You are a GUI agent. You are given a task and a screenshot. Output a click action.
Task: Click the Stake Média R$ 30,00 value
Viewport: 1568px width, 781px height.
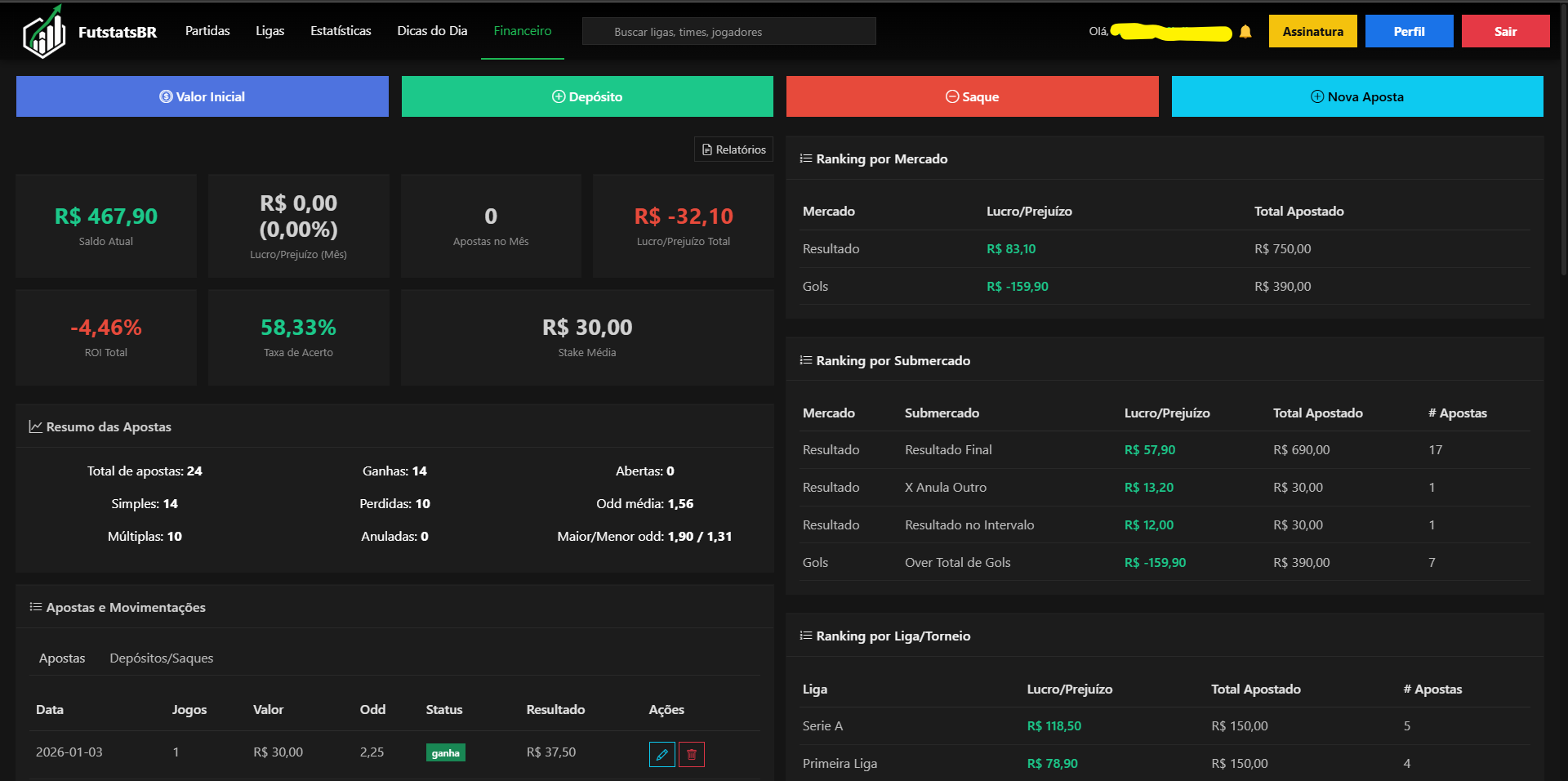pos(587,328)
